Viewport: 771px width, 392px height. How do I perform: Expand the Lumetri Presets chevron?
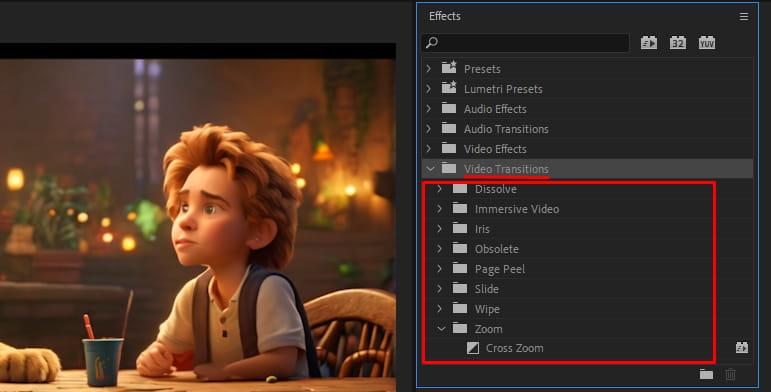(429, 89)
